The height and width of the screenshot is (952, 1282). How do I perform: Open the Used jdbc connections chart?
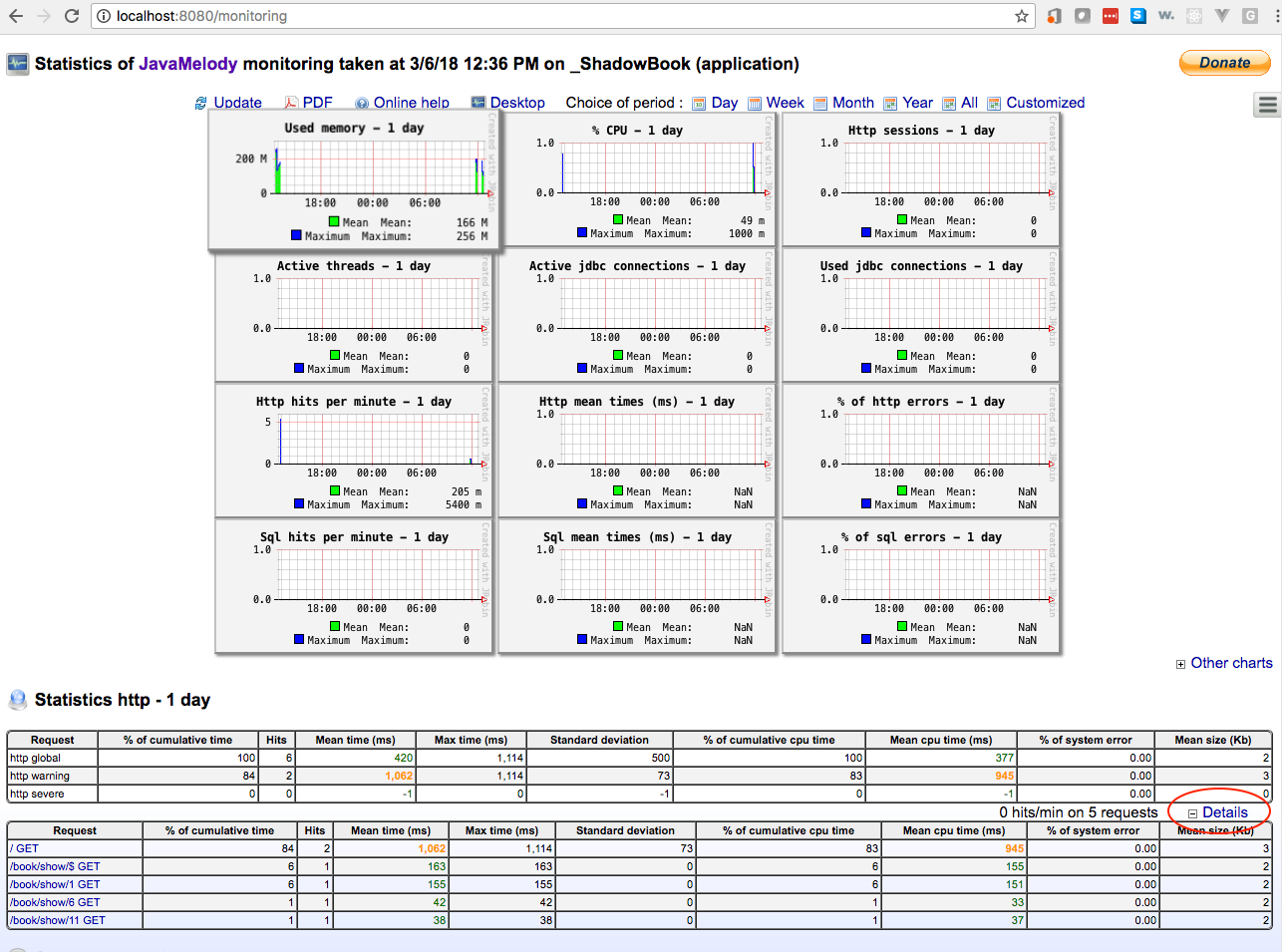click(x=921, y=316)
